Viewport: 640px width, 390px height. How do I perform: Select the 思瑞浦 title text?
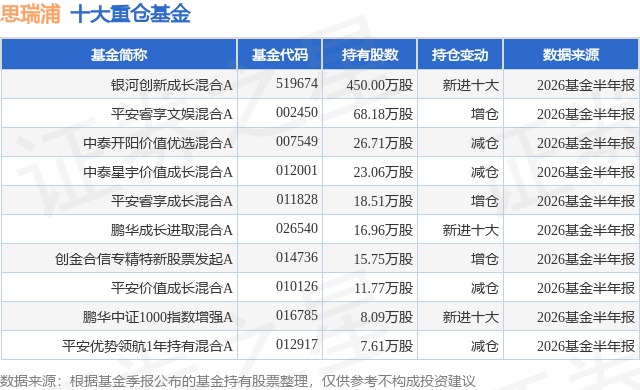point(31,13)
